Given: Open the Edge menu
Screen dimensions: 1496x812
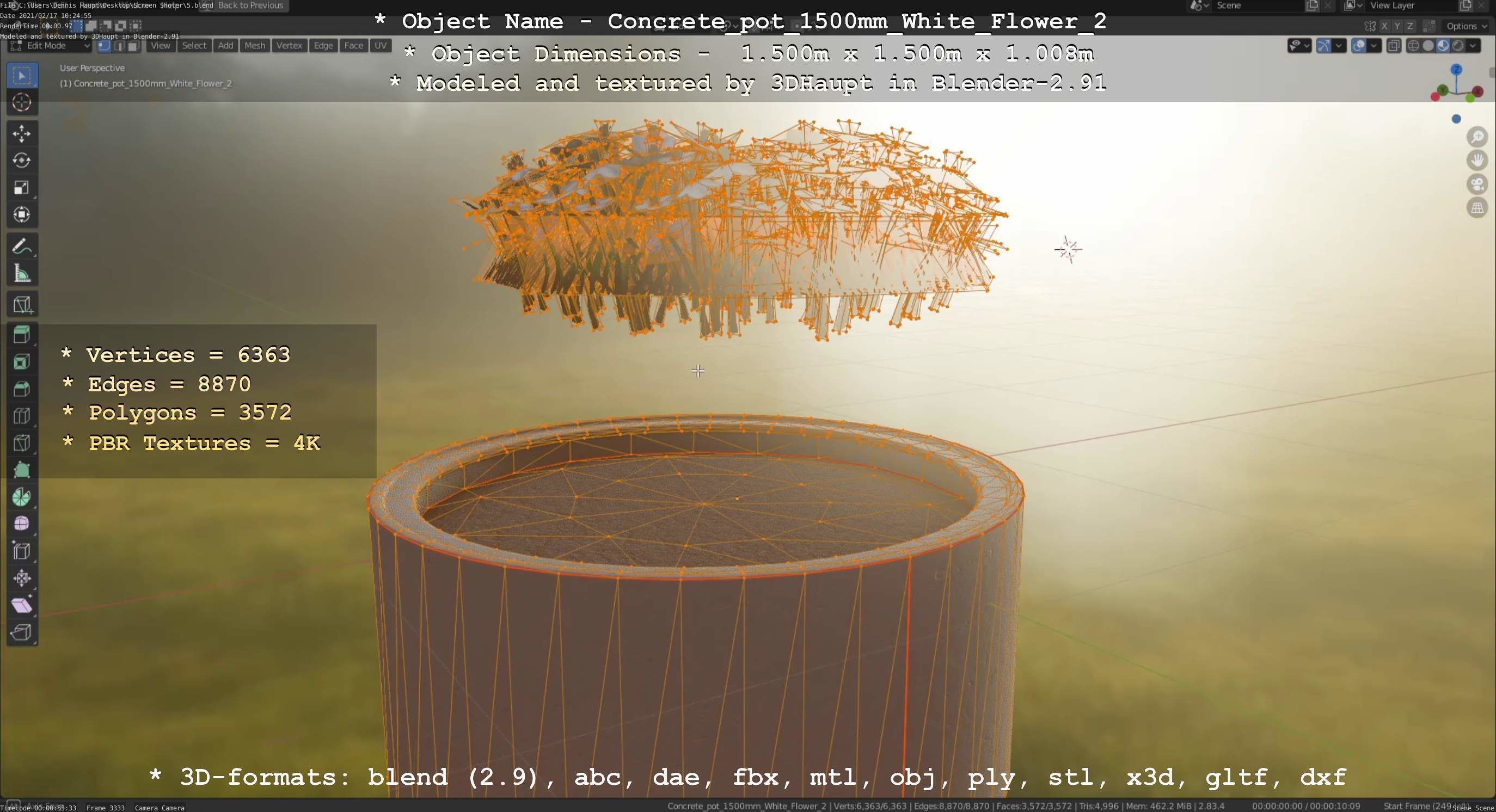Looking at the screenshot, I should (x=323, y=46).
